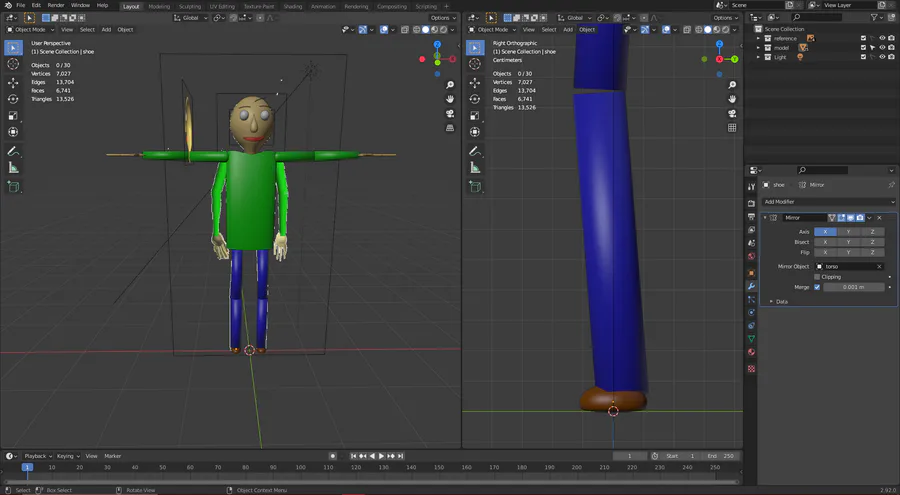
Task: Select the Measure tool in left viewport
Action: 13,168
